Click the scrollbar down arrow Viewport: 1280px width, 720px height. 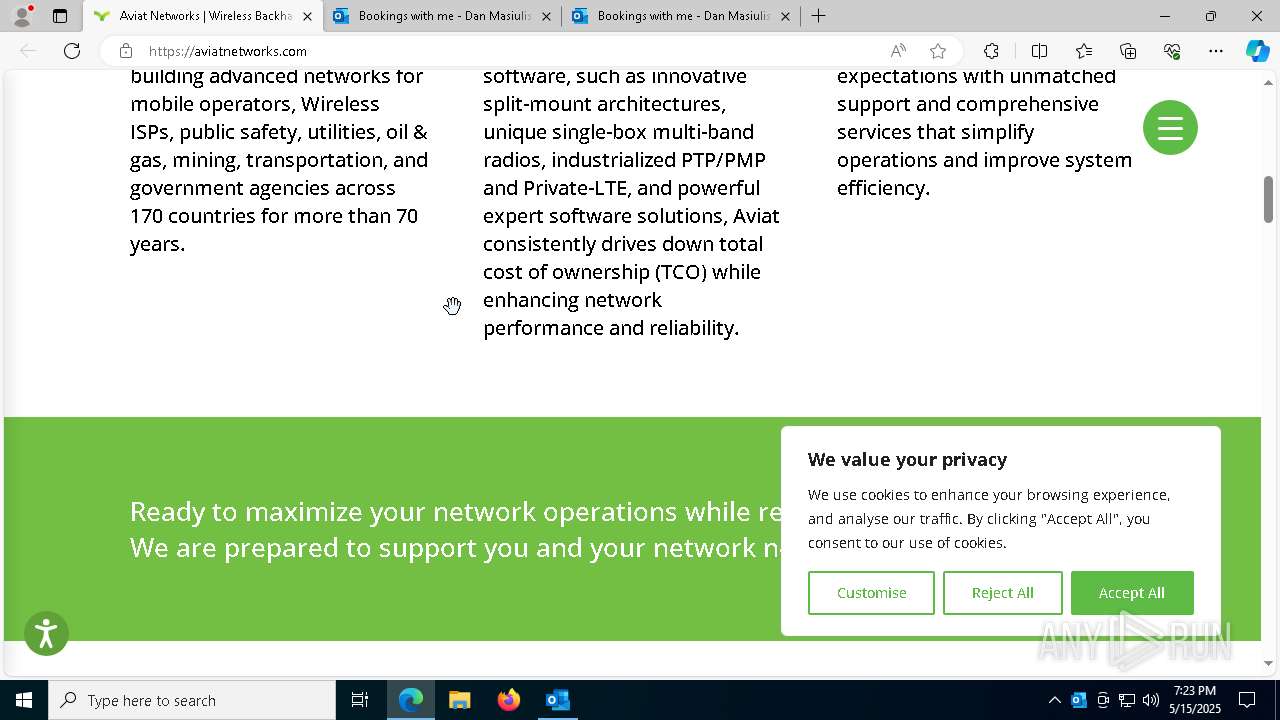(1268, 663)
